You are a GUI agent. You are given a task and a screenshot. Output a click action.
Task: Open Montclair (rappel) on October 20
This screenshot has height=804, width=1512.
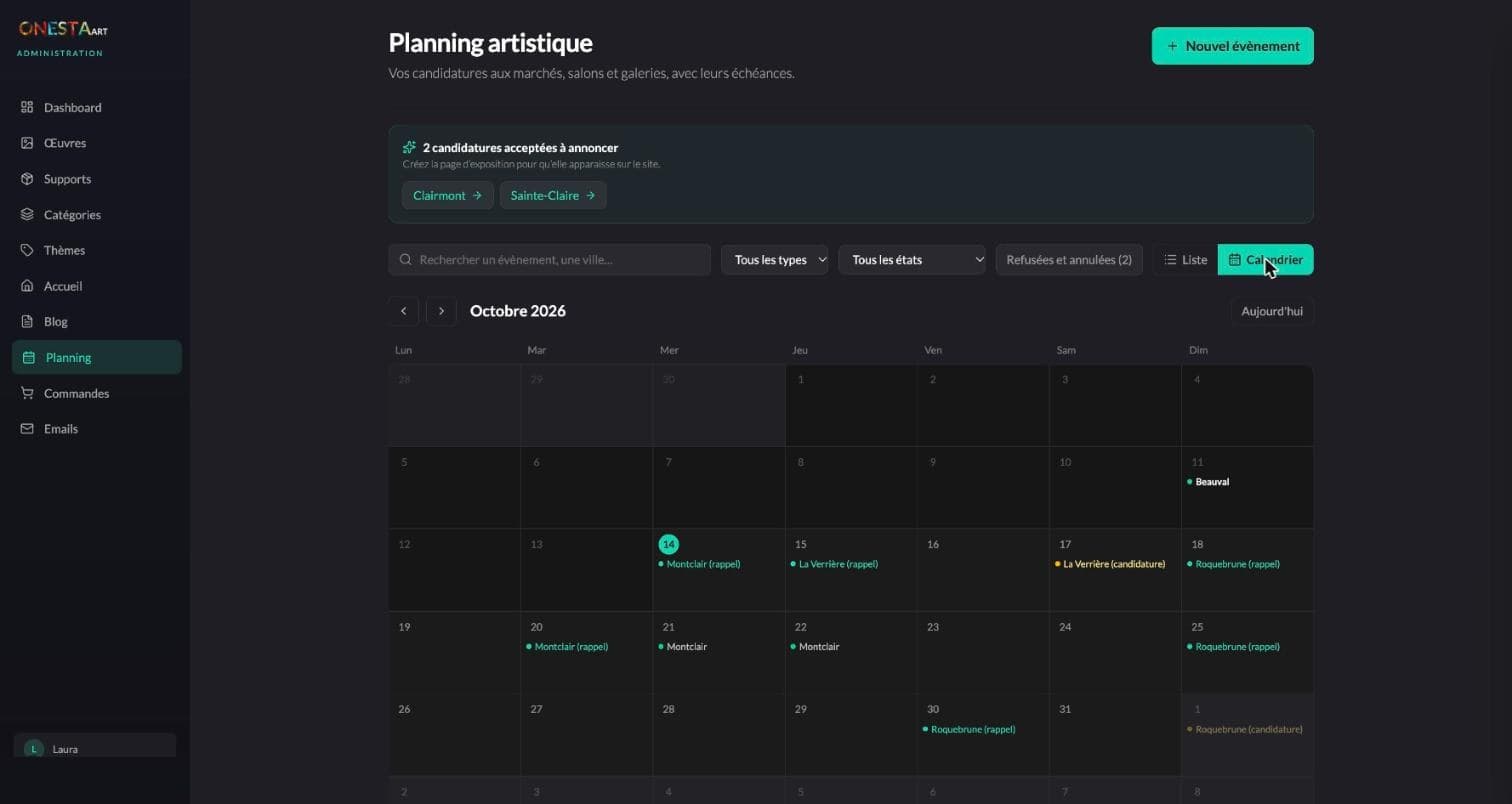click(567, 647)
